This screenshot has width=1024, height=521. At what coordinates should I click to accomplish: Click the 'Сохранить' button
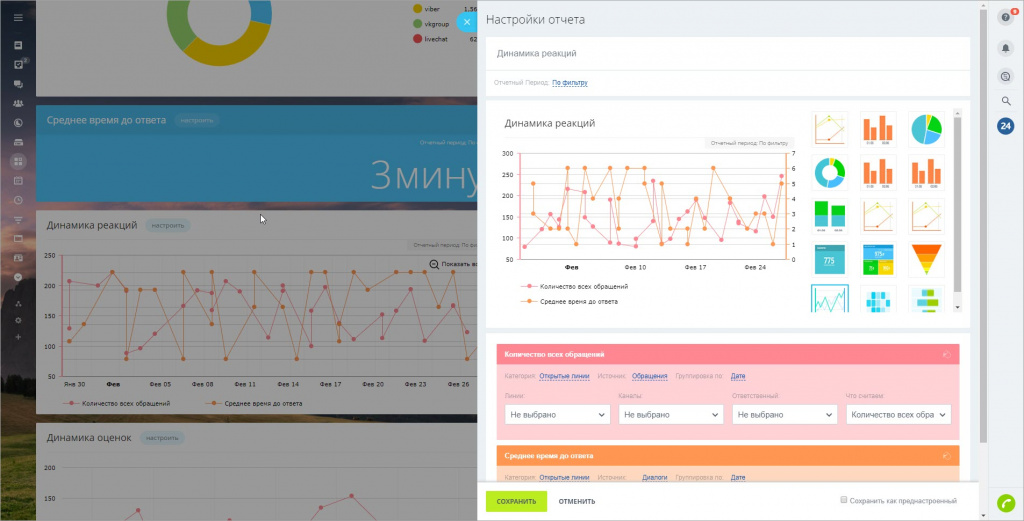click(516, 501)
